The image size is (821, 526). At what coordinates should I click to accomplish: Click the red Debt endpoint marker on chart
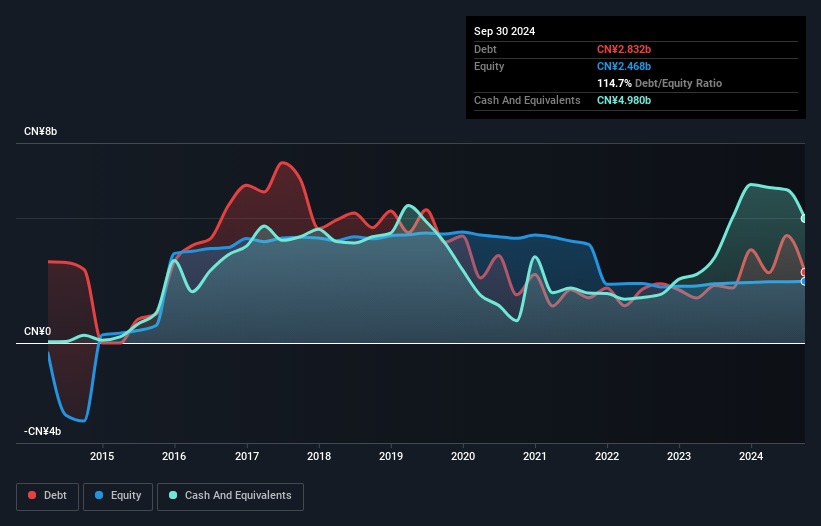pyautogui.click(x=805, y=272)
